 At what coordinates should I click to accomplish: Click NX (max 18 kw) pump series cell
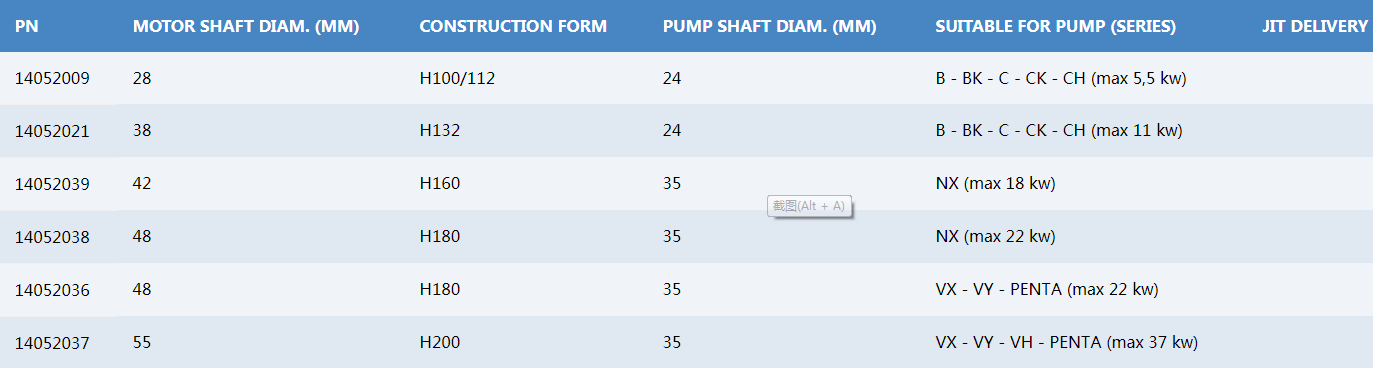pos(996,184)
